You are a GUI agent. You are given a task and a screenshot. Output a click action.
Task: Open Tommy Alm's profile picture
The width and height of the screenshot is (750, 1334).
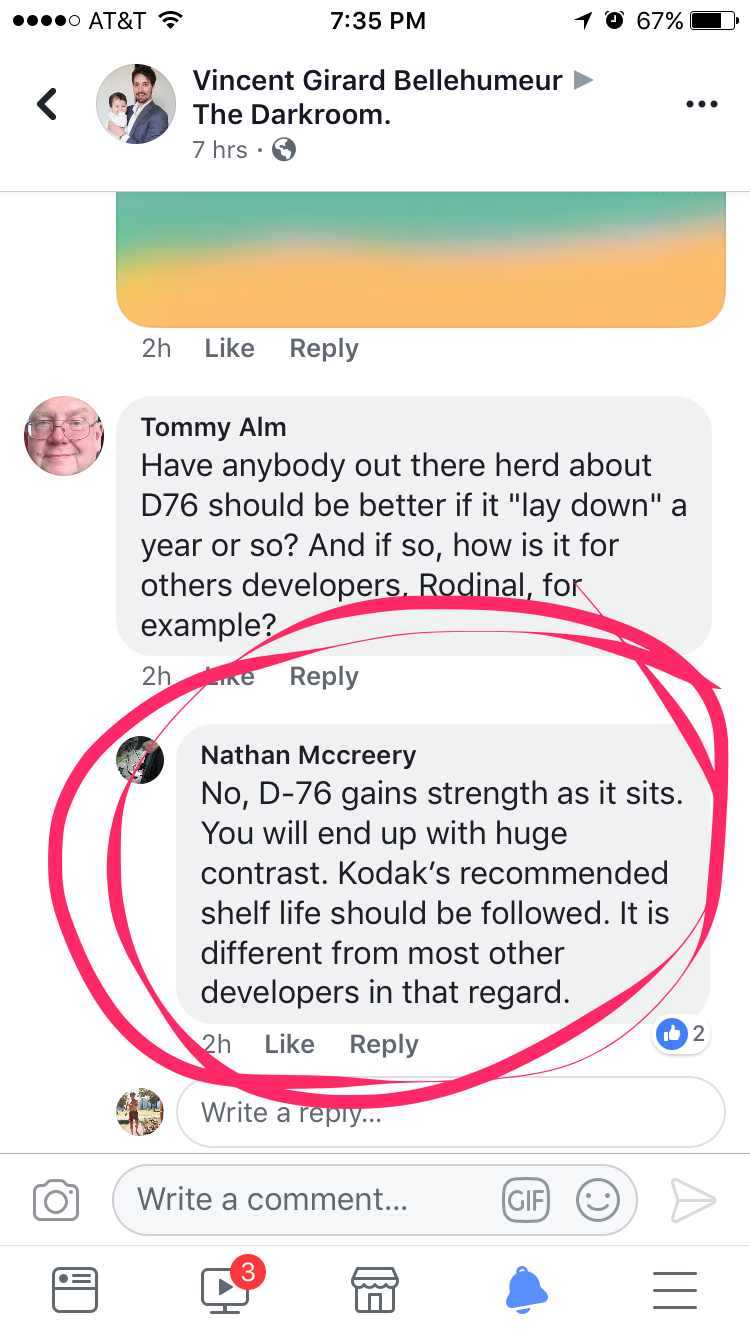click(x=64, y=436)
